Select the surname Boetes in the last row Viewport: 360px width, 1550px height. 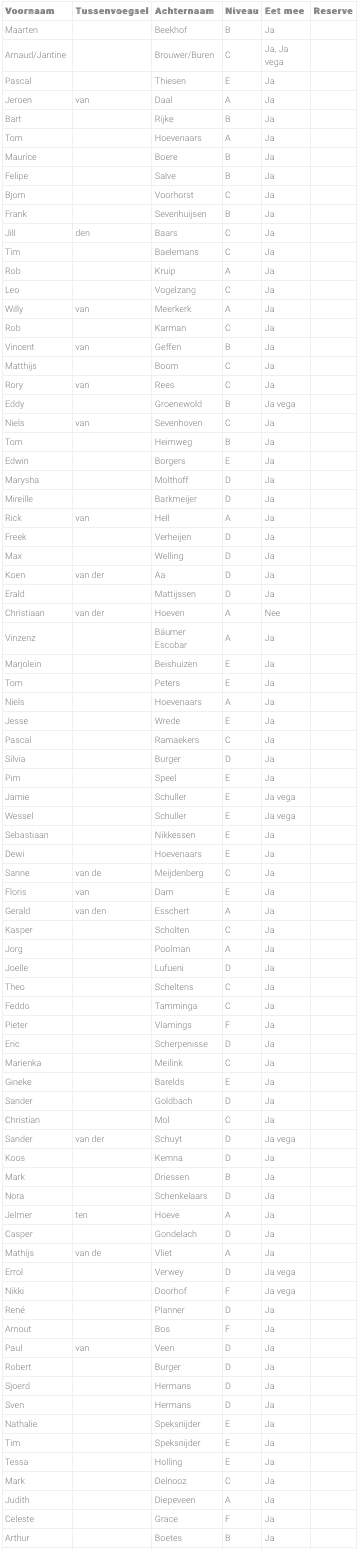[168, 1537]
